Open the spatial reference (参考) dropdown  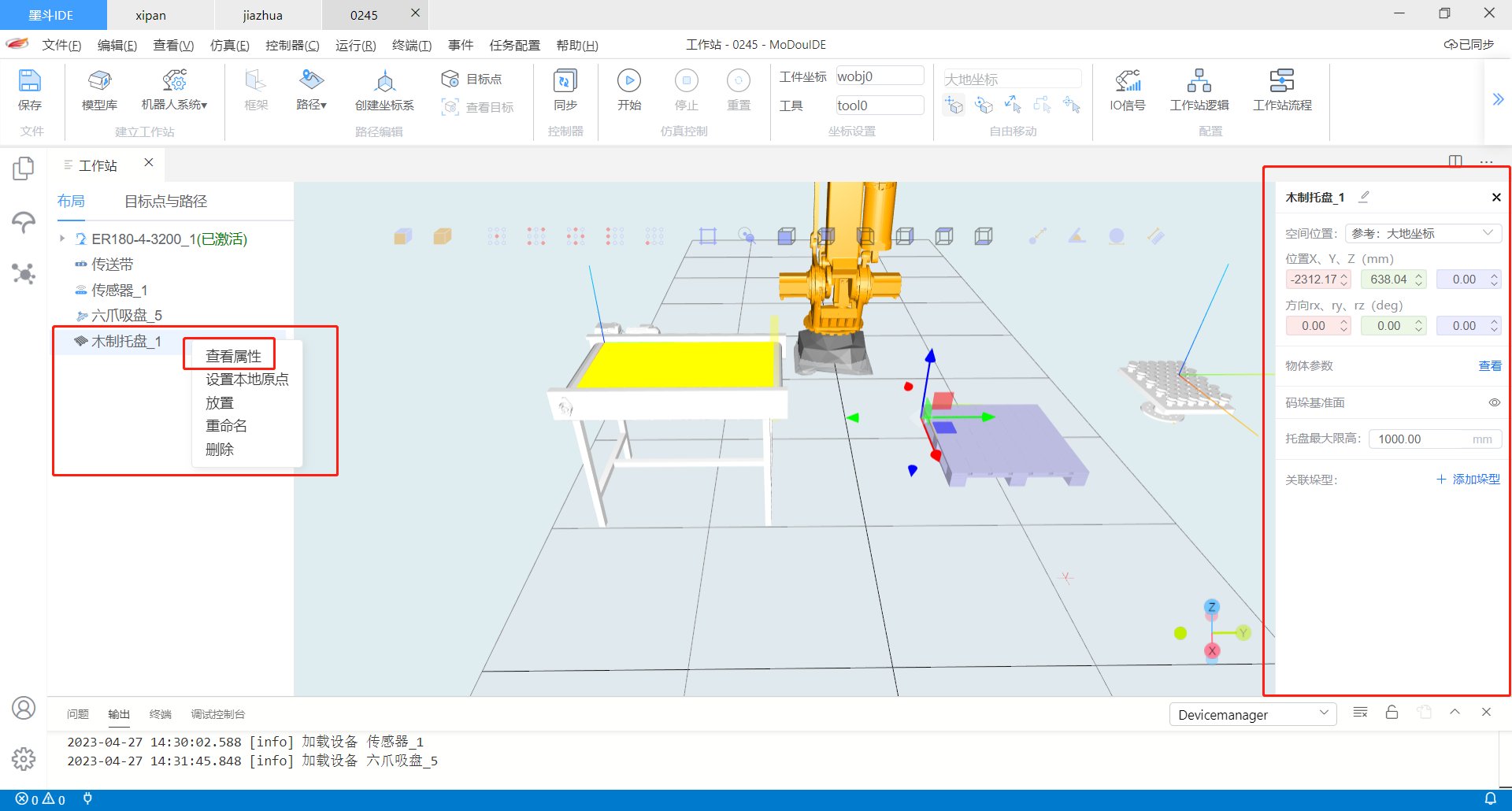pos(1422,234)
